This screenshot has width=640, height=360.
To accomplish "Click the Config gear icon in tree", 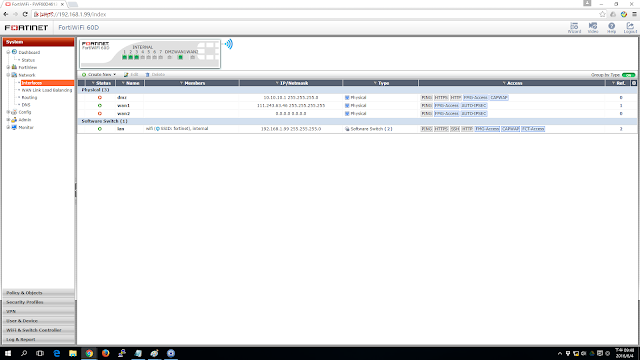I will pyautogui.click(x=14, y=111).
